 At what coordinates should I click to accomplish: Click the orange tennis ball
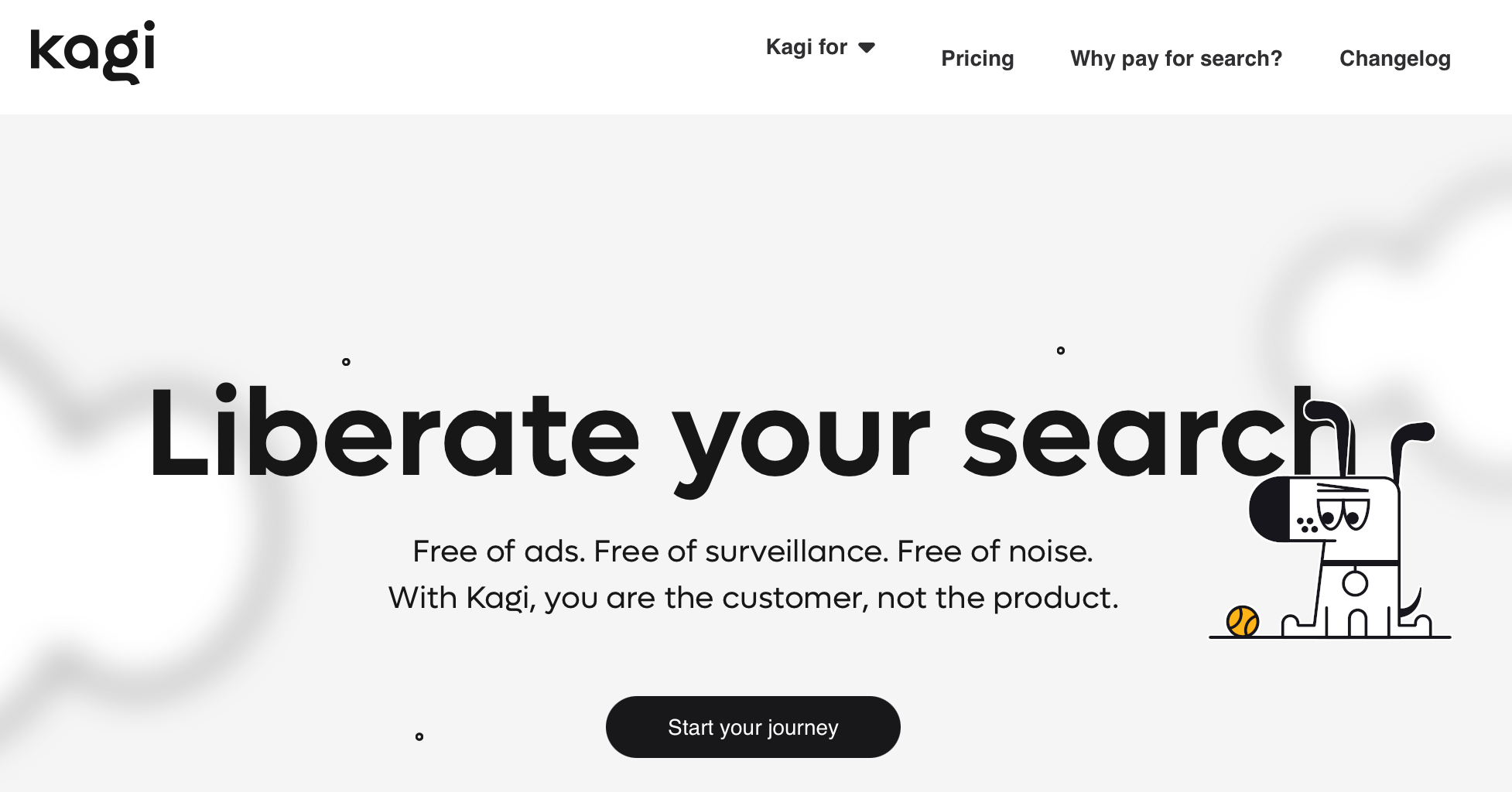1243,621
